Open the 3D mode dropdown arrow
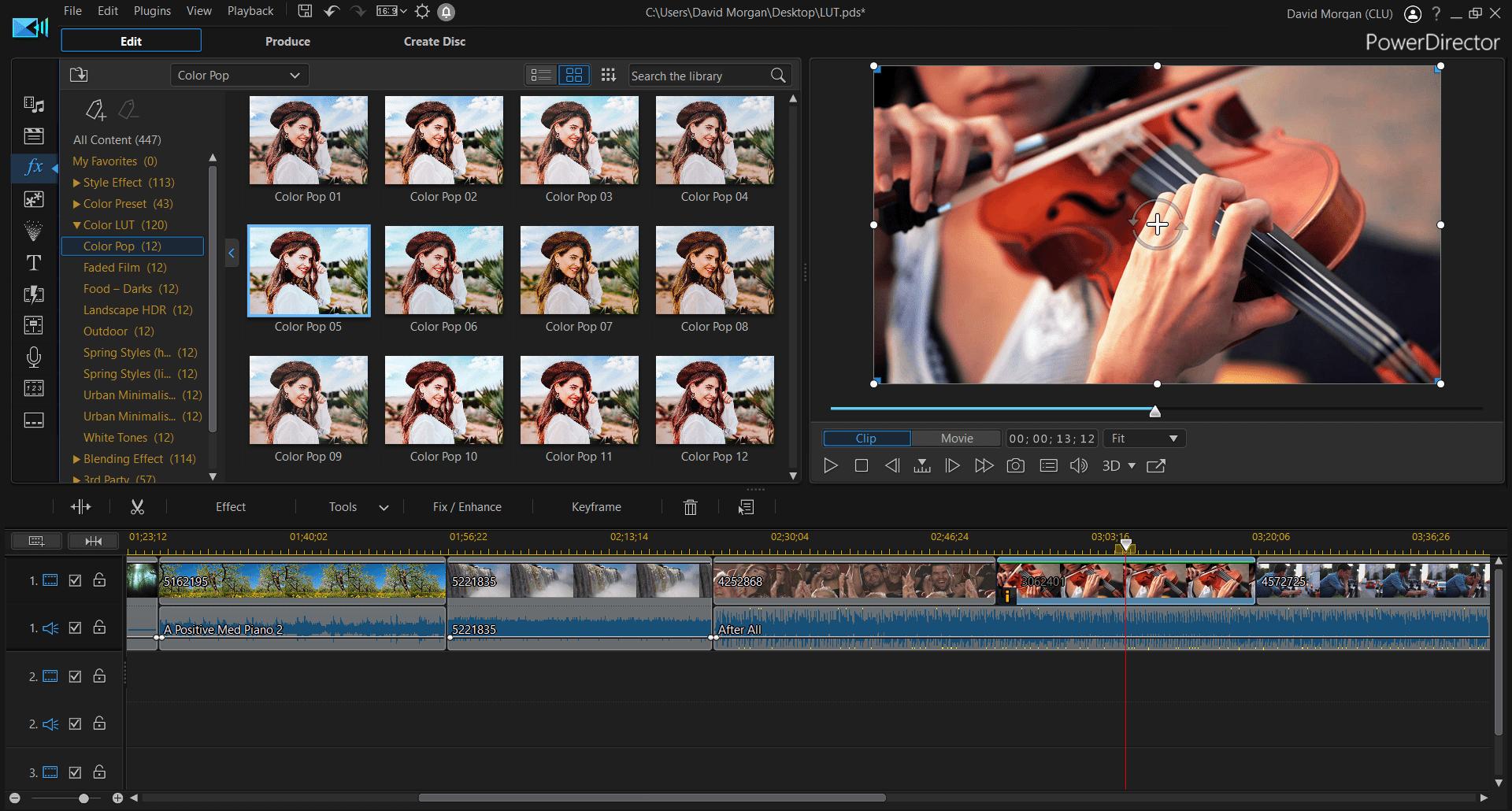The width and height of the screenshot is (1512, 811). pos(1132,466)
